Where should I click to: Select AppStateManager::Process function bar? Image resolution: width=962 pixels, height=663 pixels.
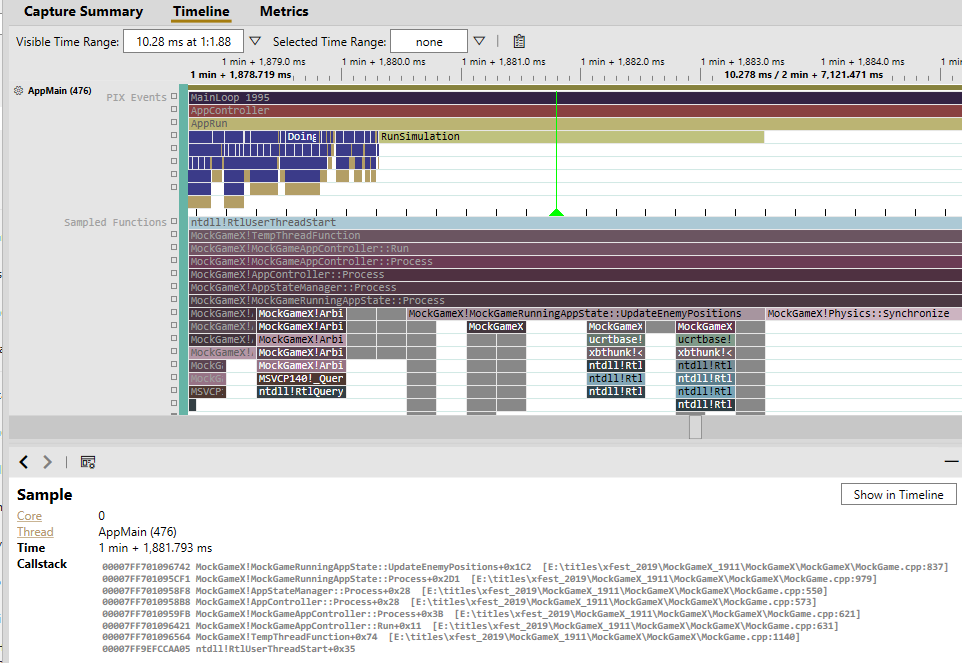[x=575, y=287]
